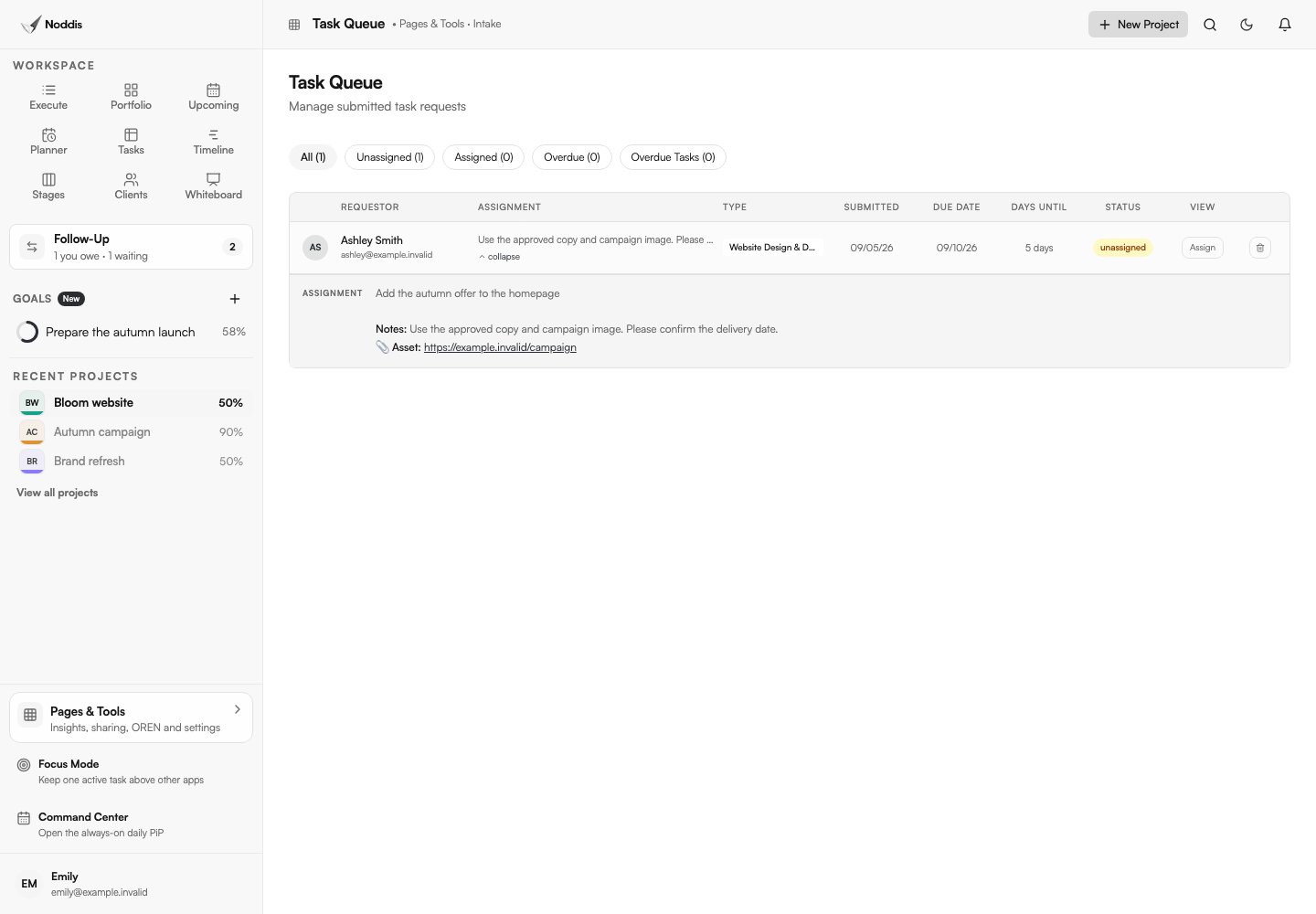
Task: Enable Focus Mode
Action: [x=131, y=771]
